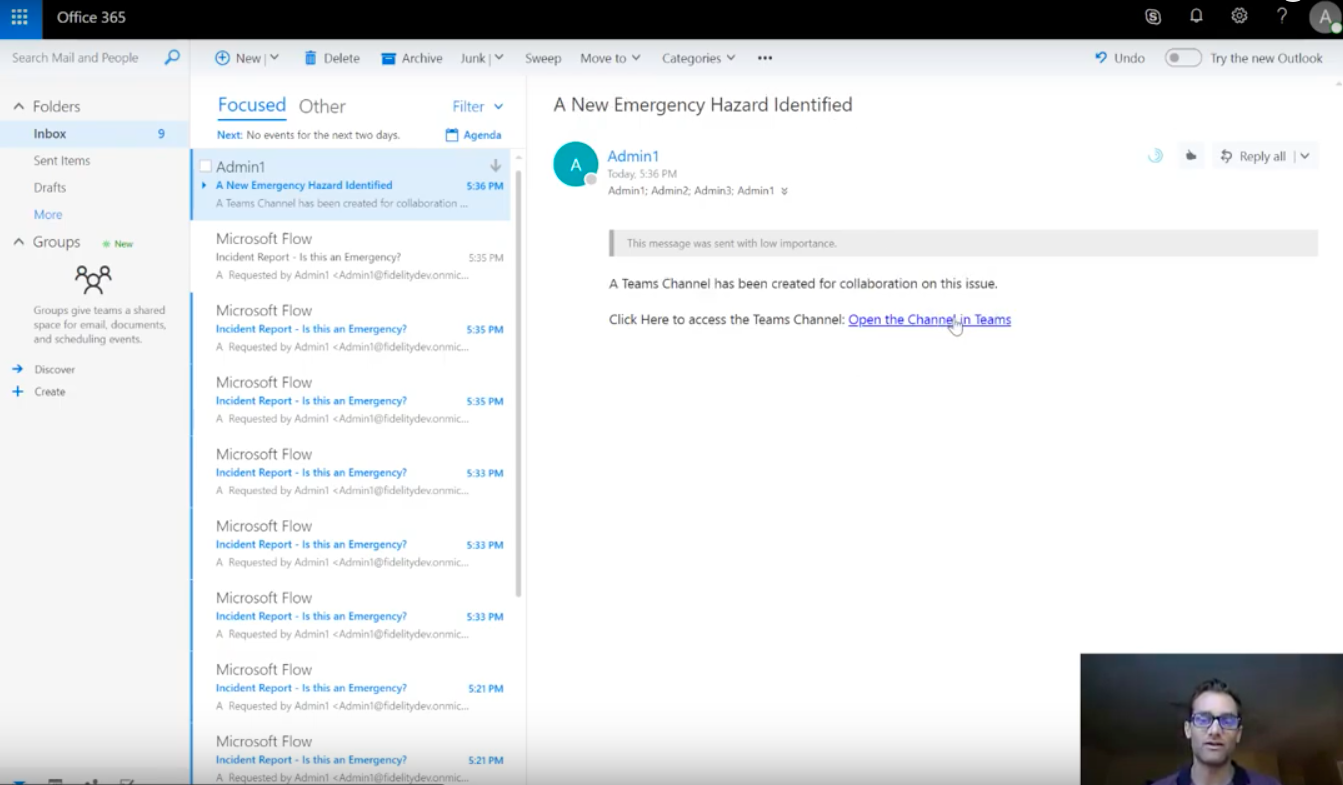Image resolution: width=1343 pixels, height=785 pixels.
Task: Open more toolbar actions ellipsis
Action: click(765, 58)
